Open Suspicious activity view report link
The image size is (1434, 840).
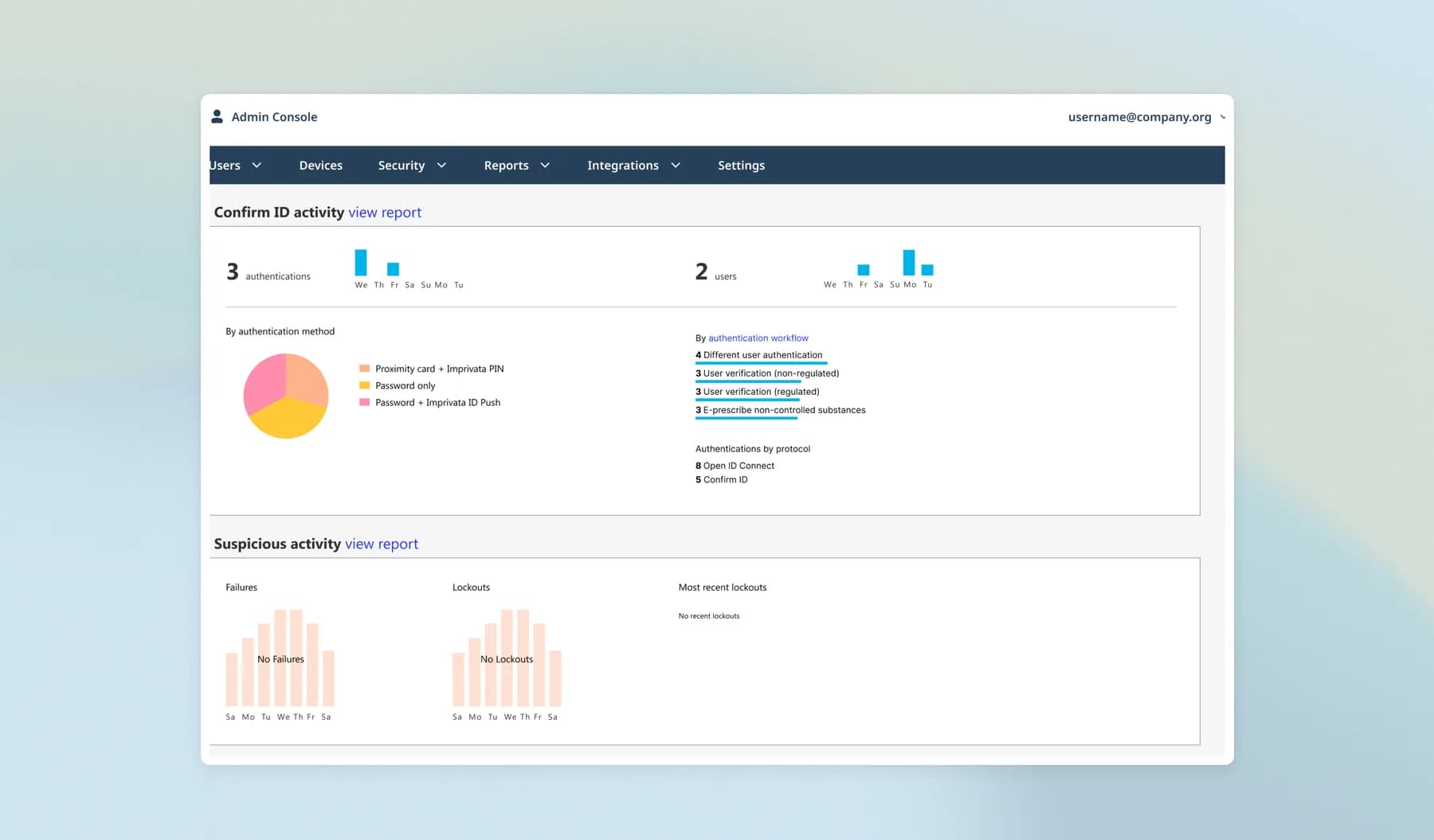(382, 544)
